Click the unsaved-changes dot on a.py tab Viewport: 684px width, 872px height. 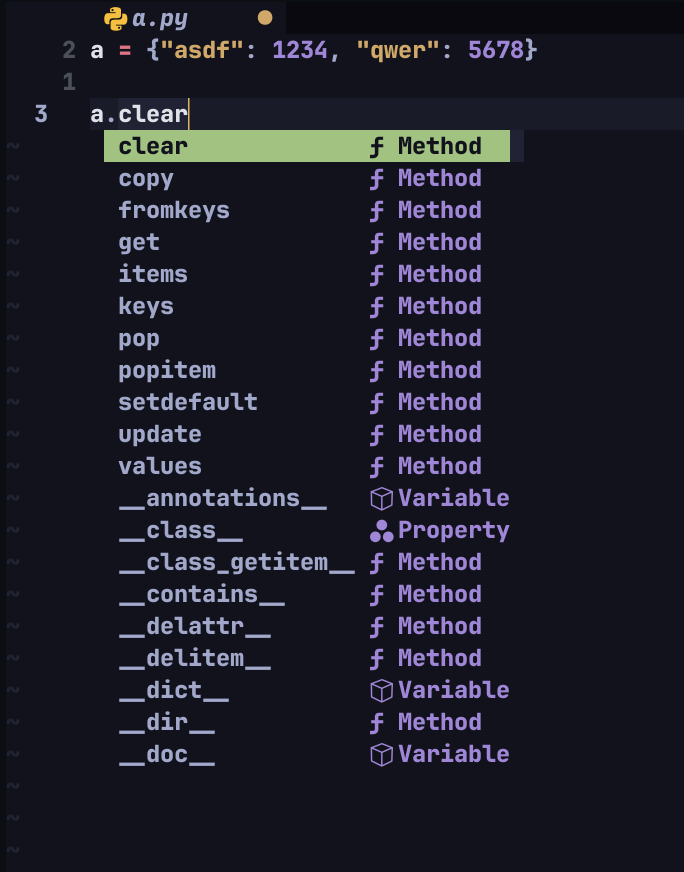click(265, 18)
